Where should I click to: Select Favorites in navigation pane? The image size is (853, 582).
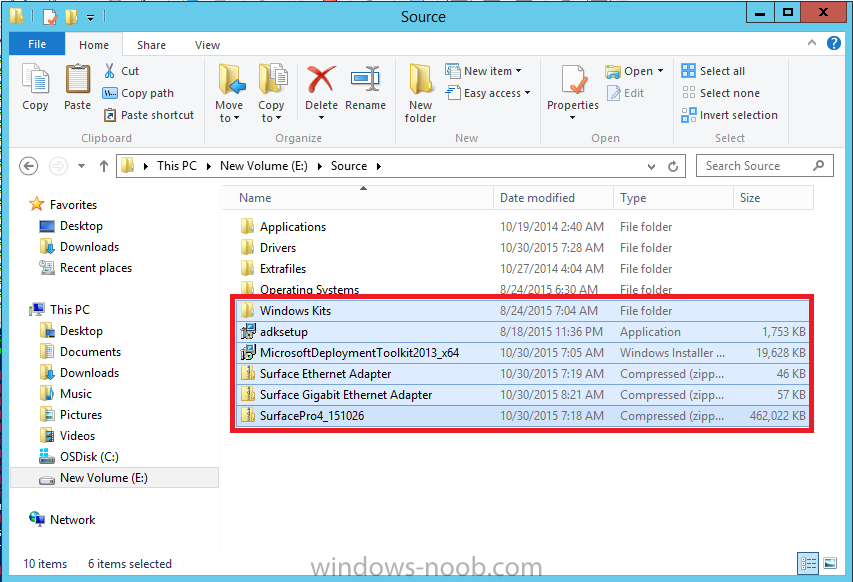tap(73, 205)
